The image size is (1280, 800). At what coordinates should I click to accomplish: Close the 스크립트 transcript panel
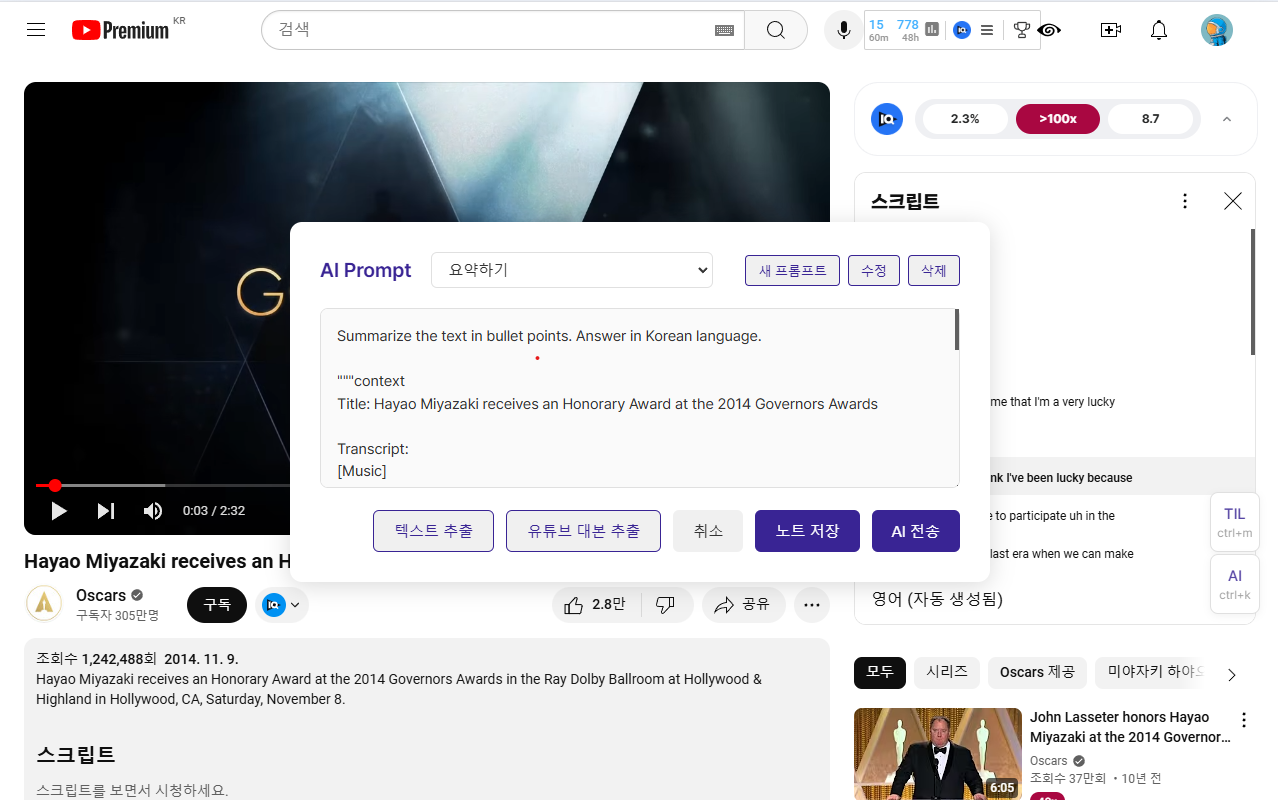(x=1233, y=201)
